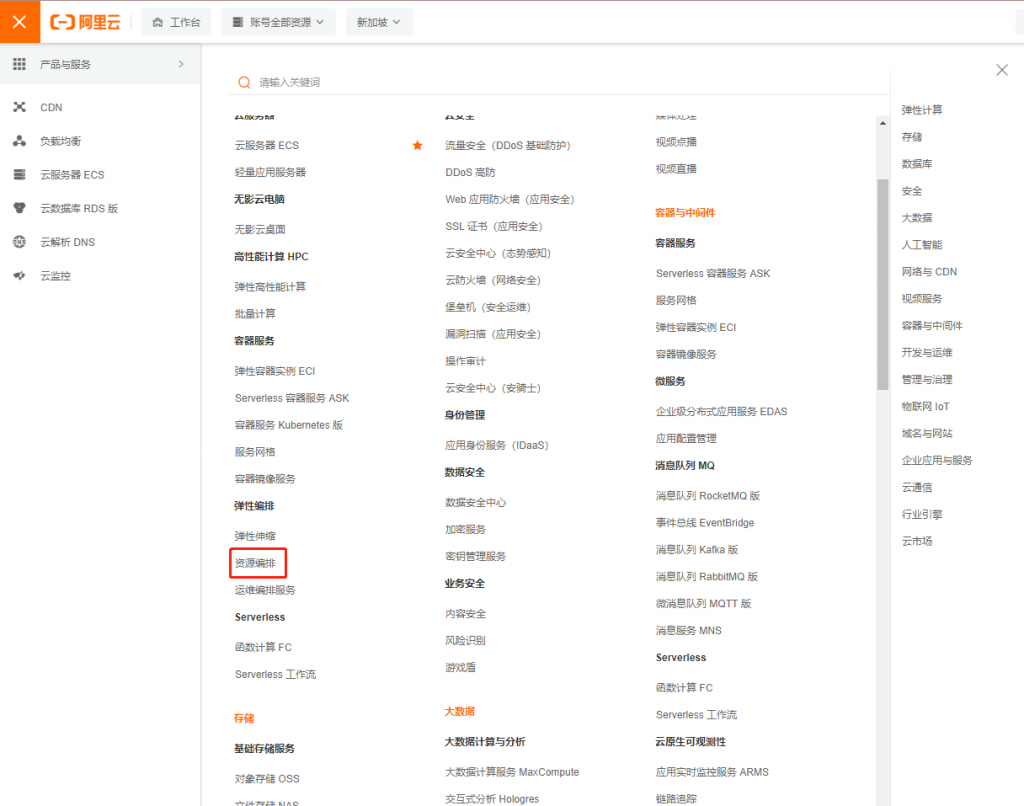Screen dimensions: 1024x806
Task: Click the 云监控 sidebar icon
Action: pyautogui.click(x=20, y=276)
